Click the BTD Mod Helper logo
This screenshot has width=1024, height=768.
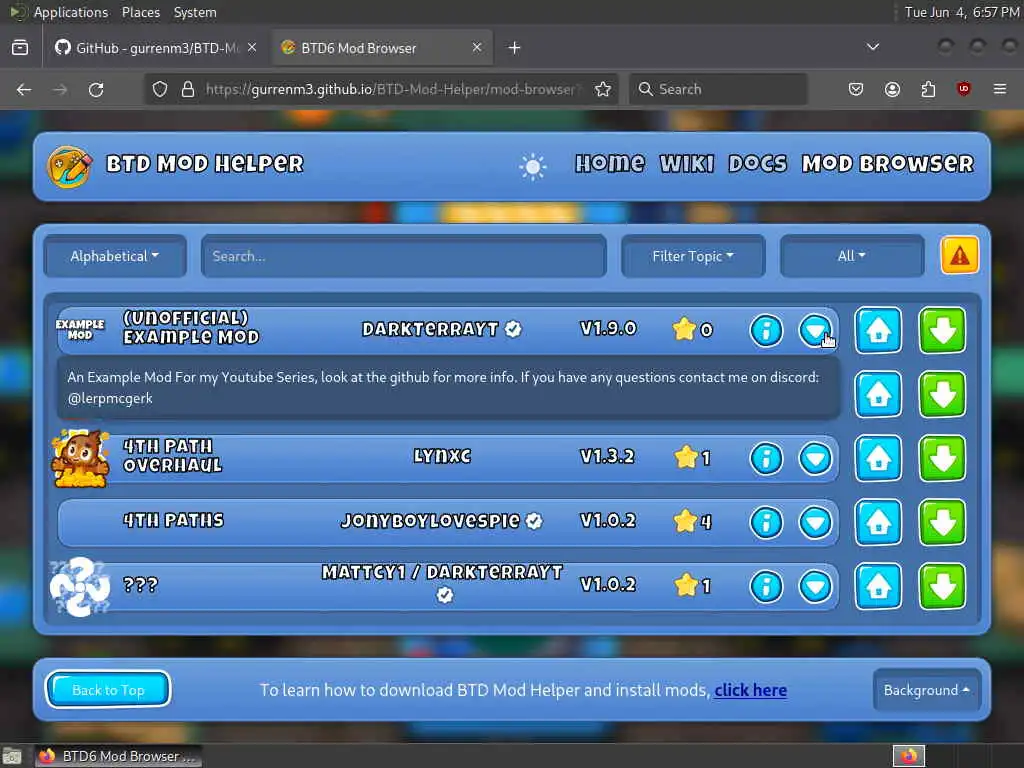pyautogui.click(x=69, y=167)
